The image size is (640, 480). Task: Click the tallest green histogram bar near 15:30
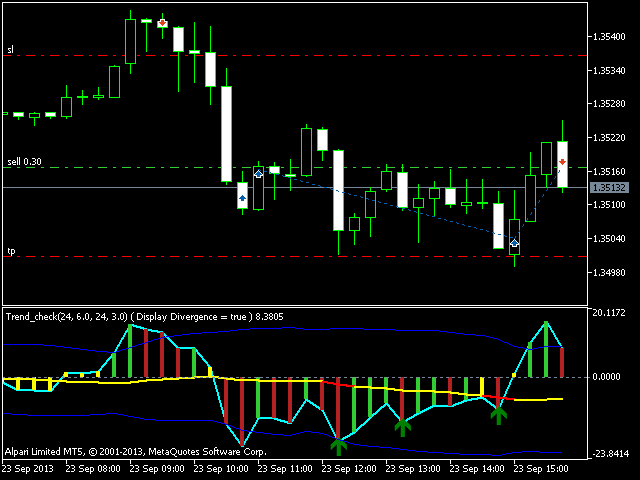point(546,349)
